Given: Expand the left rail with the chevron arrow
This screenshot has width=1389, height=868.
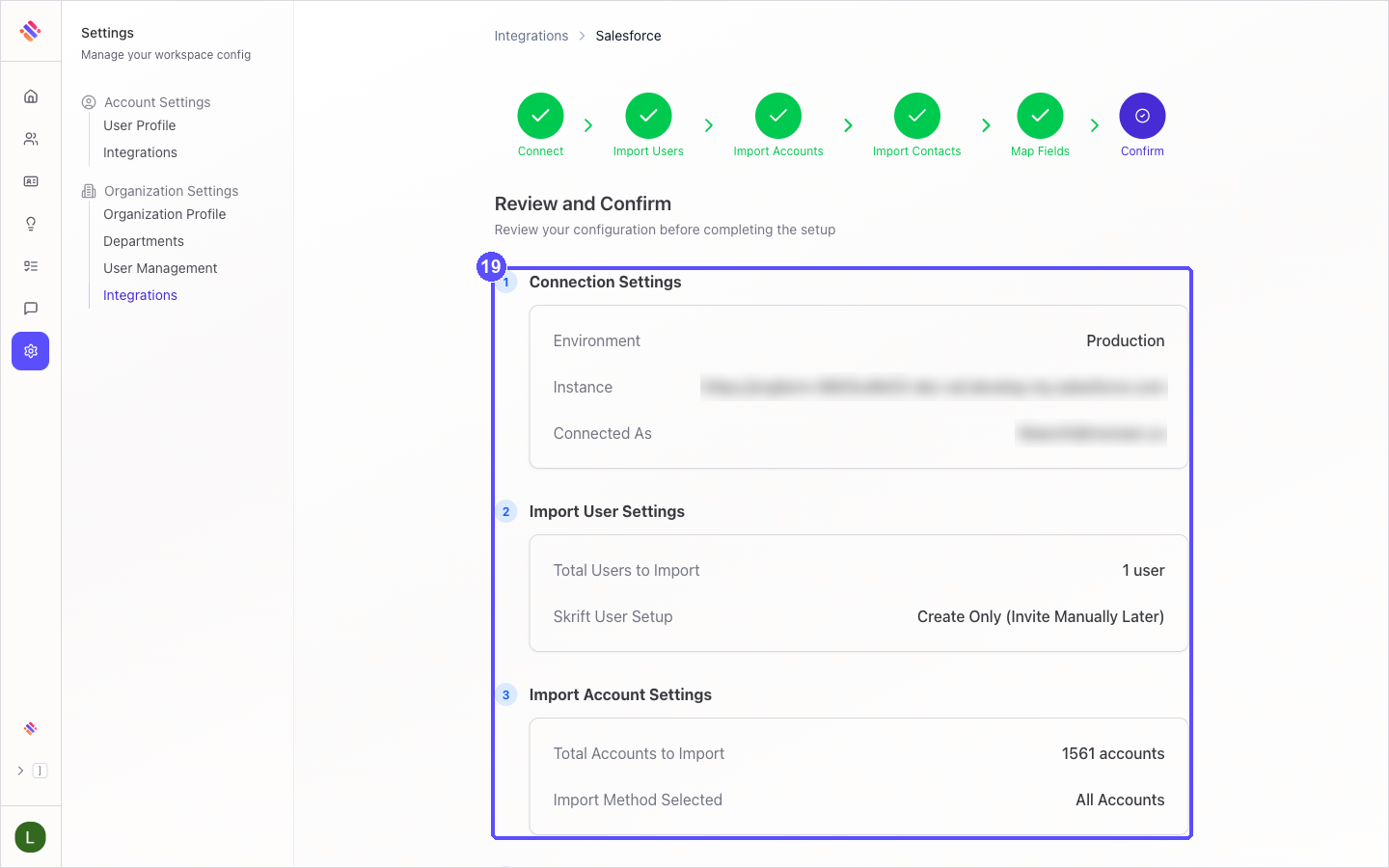Looking at the screenshot, I should [x=20, y=771].
